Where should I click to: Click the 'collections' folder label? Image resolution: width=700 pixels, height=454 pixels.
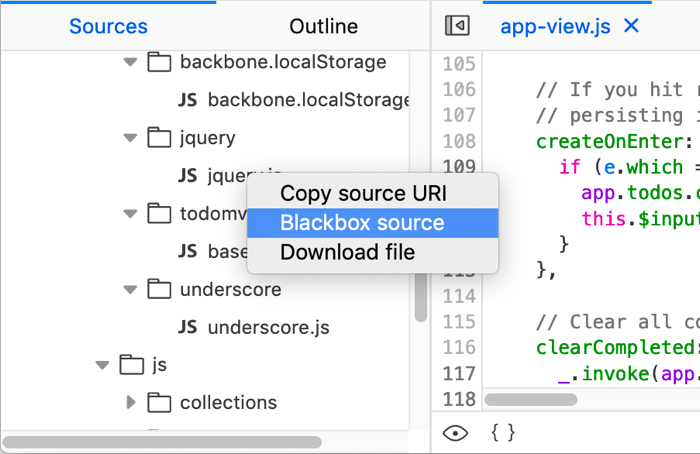click(229, 402)
